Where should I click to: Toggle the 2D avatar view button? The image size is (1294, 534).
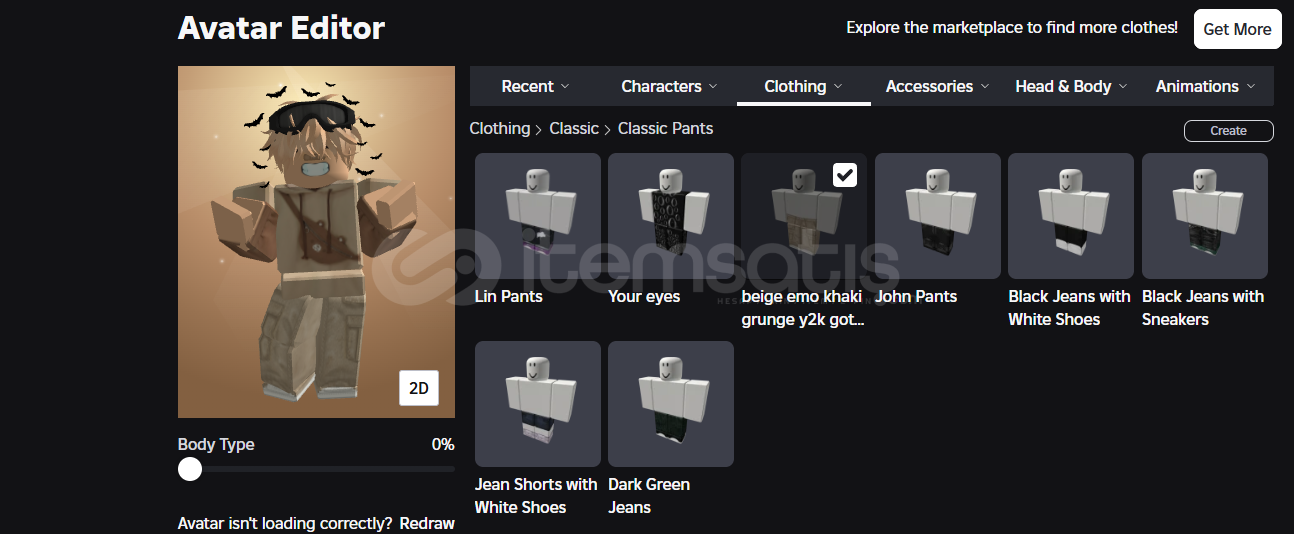(x=419, y=388)
